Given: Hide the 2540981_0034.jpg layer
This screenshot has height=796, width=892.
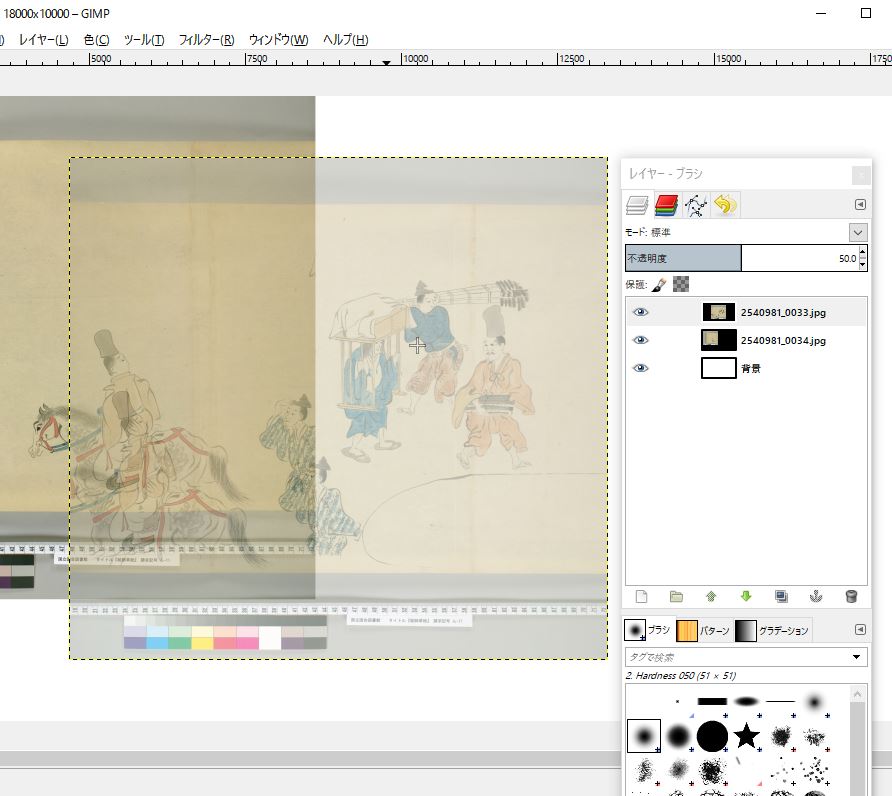Looking at the screenshot, I should (641, 340).
